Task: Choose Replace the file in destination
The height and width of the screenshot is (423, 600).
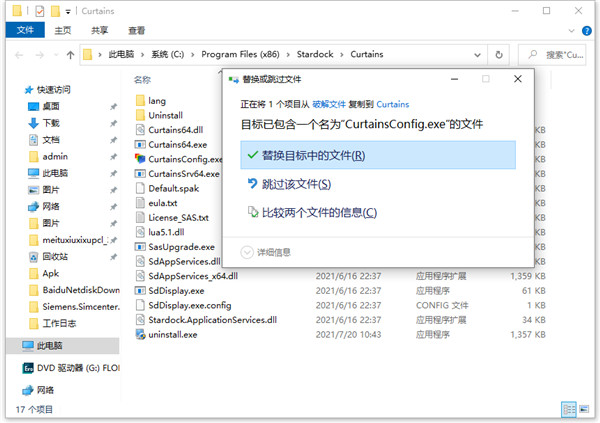Action: coord(378,155)
